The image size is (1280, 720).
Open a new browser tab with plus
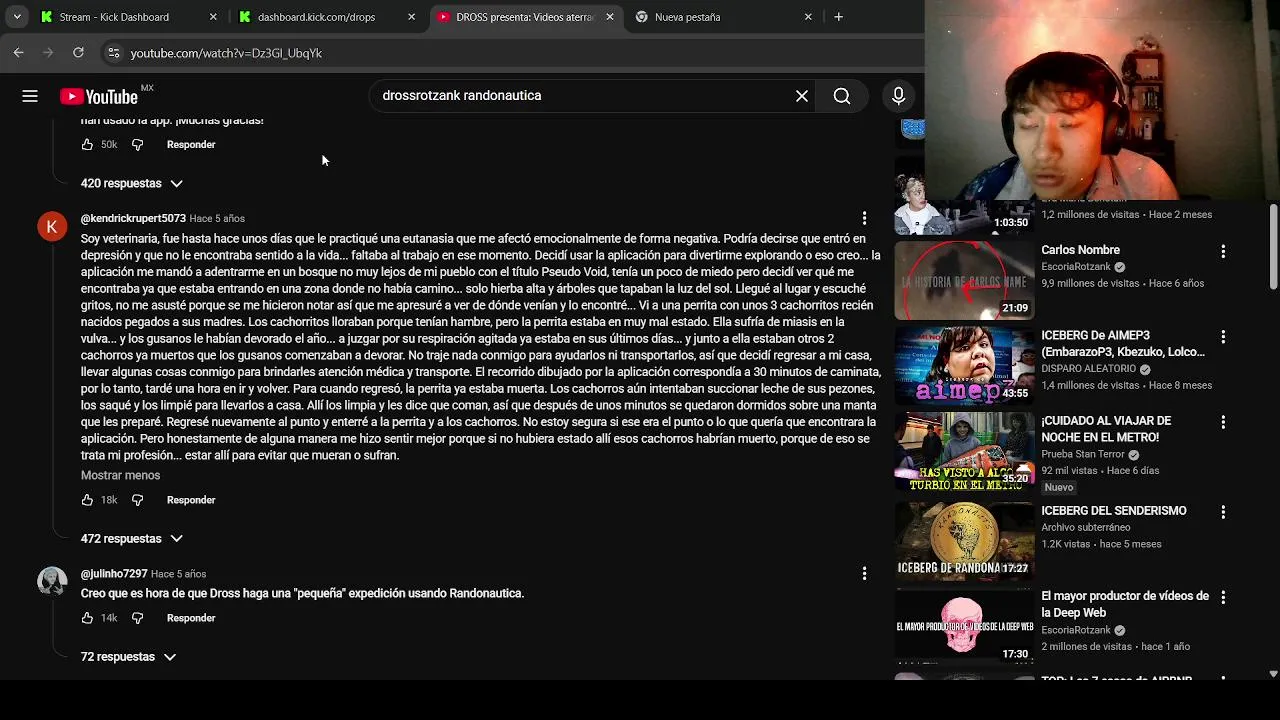(838, 17)
